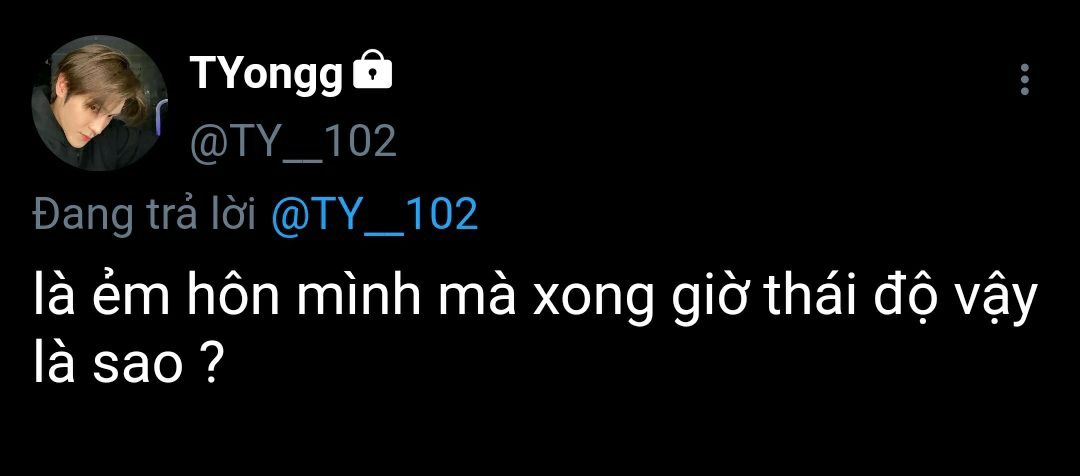Screen dimensions: 1080x476
Task: Click the padlock protected-account icon
Action: pyautogui.click(x=372, y=69)
